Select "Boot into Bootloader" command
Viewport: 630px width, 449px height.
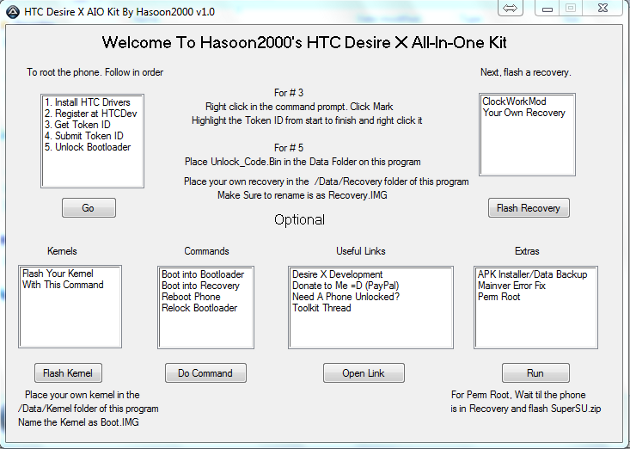(202, 274)
